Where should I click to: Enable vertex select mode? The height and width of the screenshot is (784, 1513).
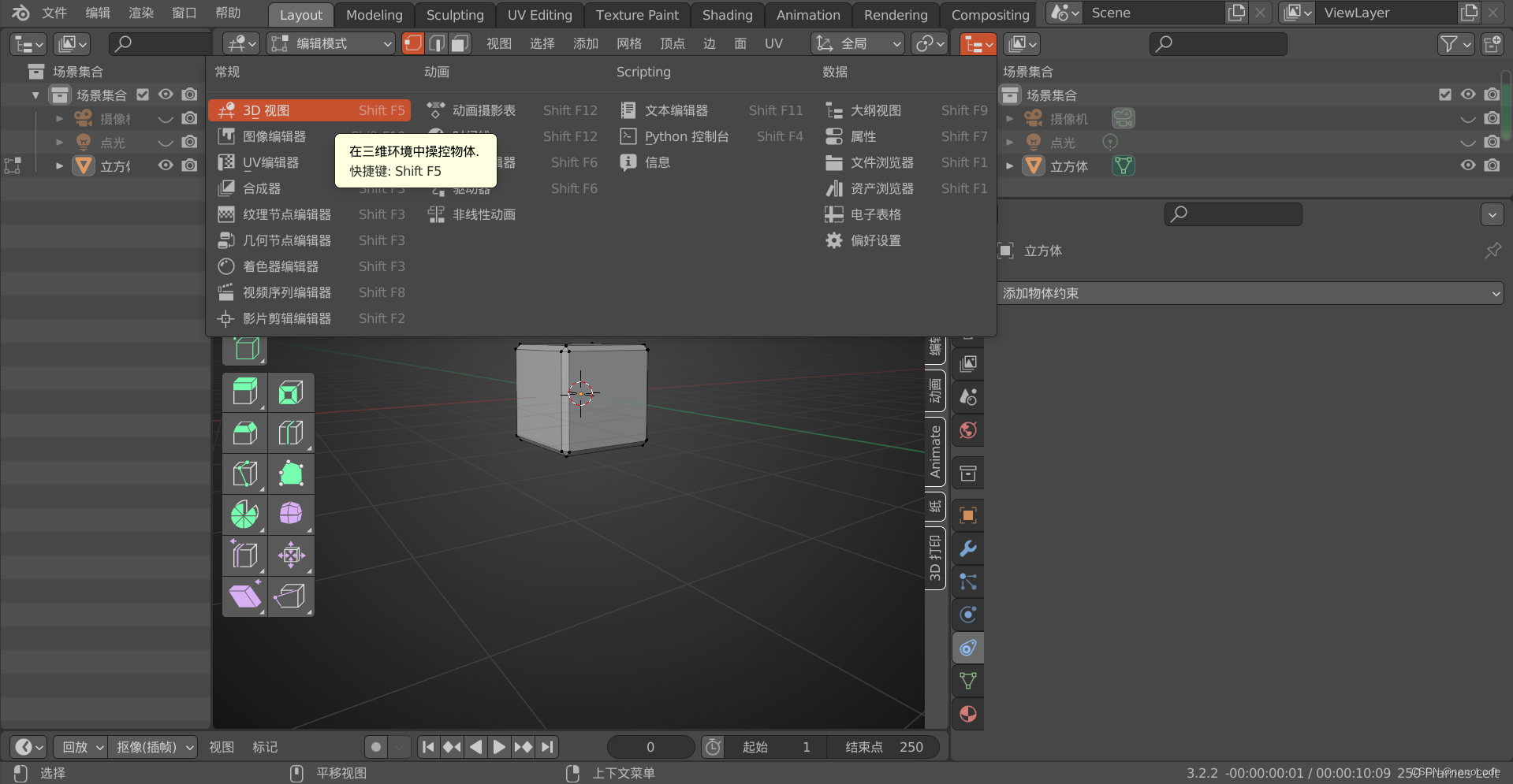click(412, 43)
